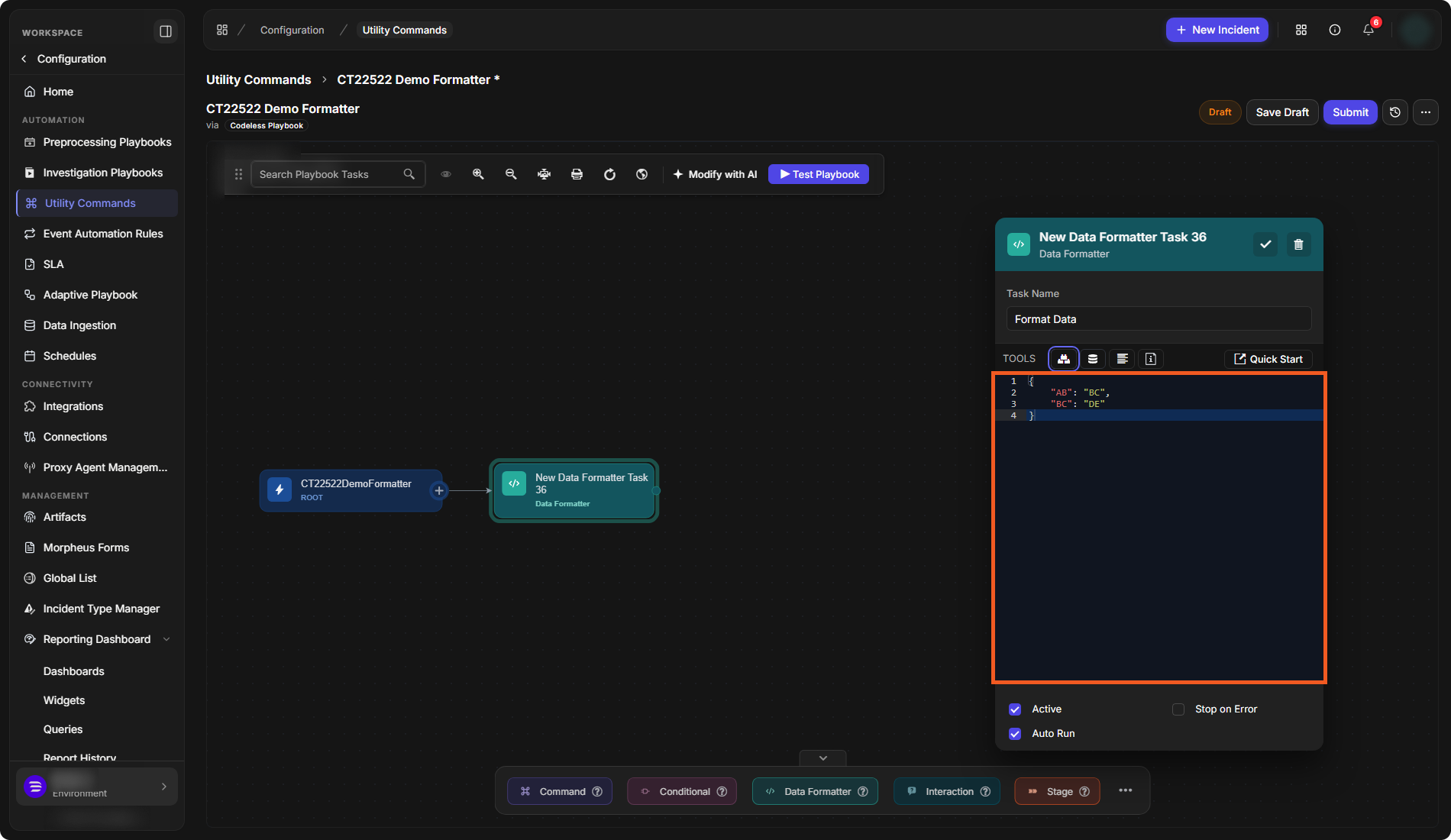Click the info document Tools icon
Screen dimensions: 1451x840
pyautogui.click(x=1151, y=359)
